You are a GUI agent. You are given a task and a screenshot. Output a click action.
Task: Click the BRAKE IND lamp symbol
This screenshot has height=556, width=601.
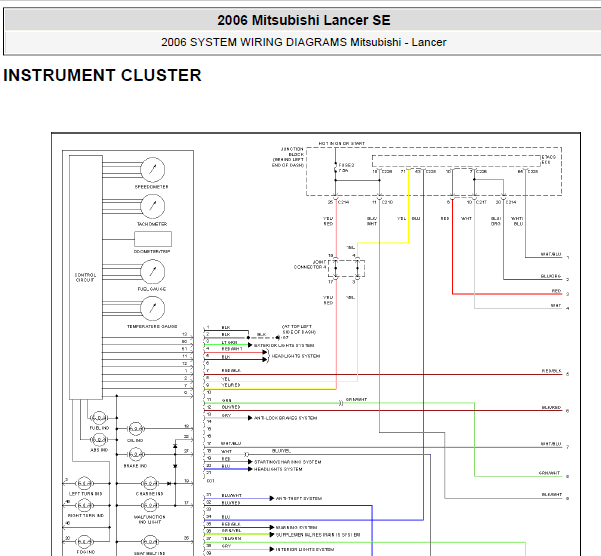(136, 455)
